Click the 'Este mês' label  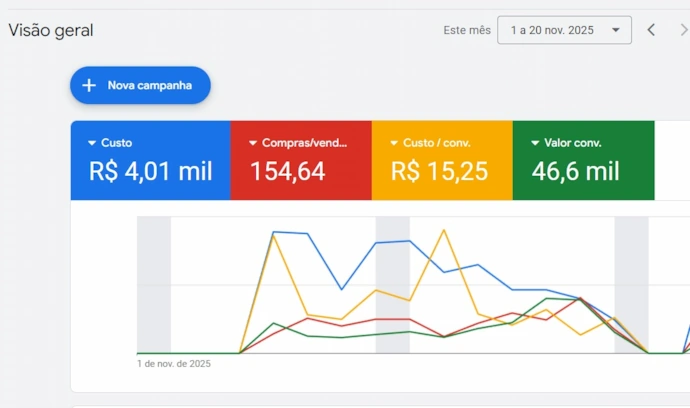(467, 30)
